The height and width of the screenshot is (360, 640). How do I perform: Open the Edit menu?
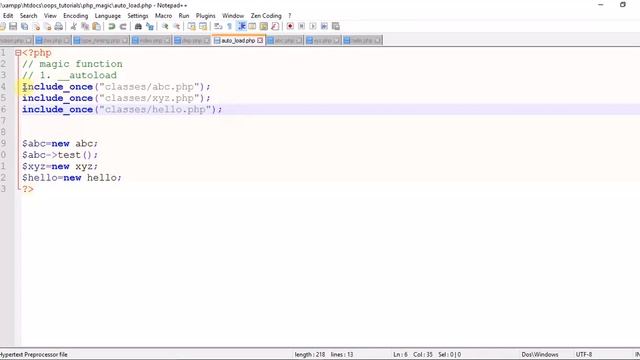8,16
